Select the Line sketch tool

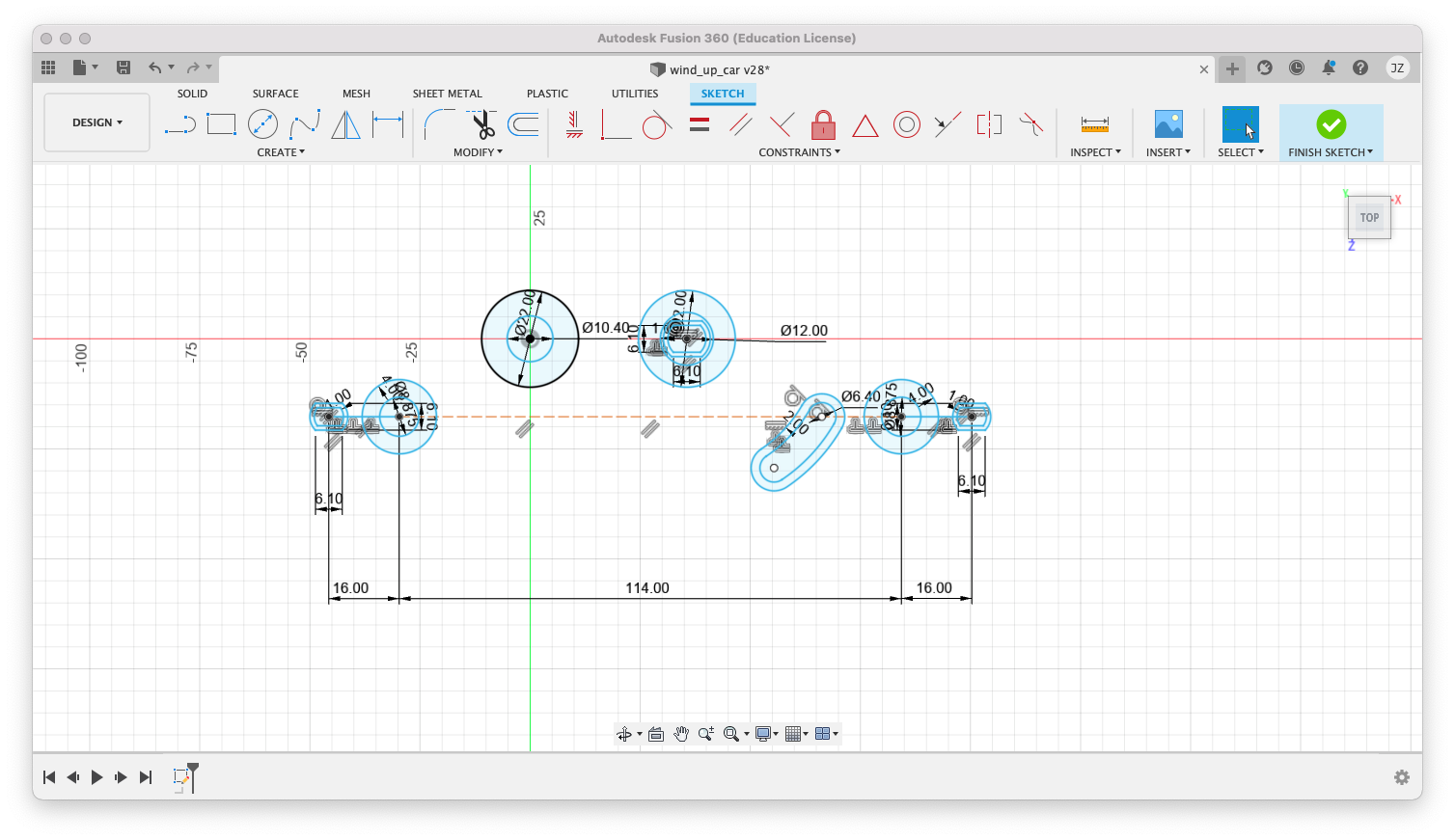[x=179, y=124]
